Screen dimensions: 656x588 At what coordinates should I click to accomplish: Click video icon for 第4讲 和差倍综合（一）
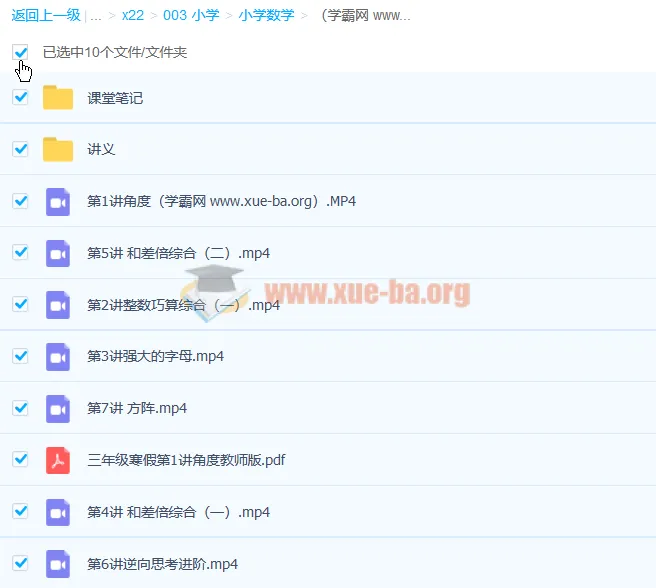pos(58,512)
